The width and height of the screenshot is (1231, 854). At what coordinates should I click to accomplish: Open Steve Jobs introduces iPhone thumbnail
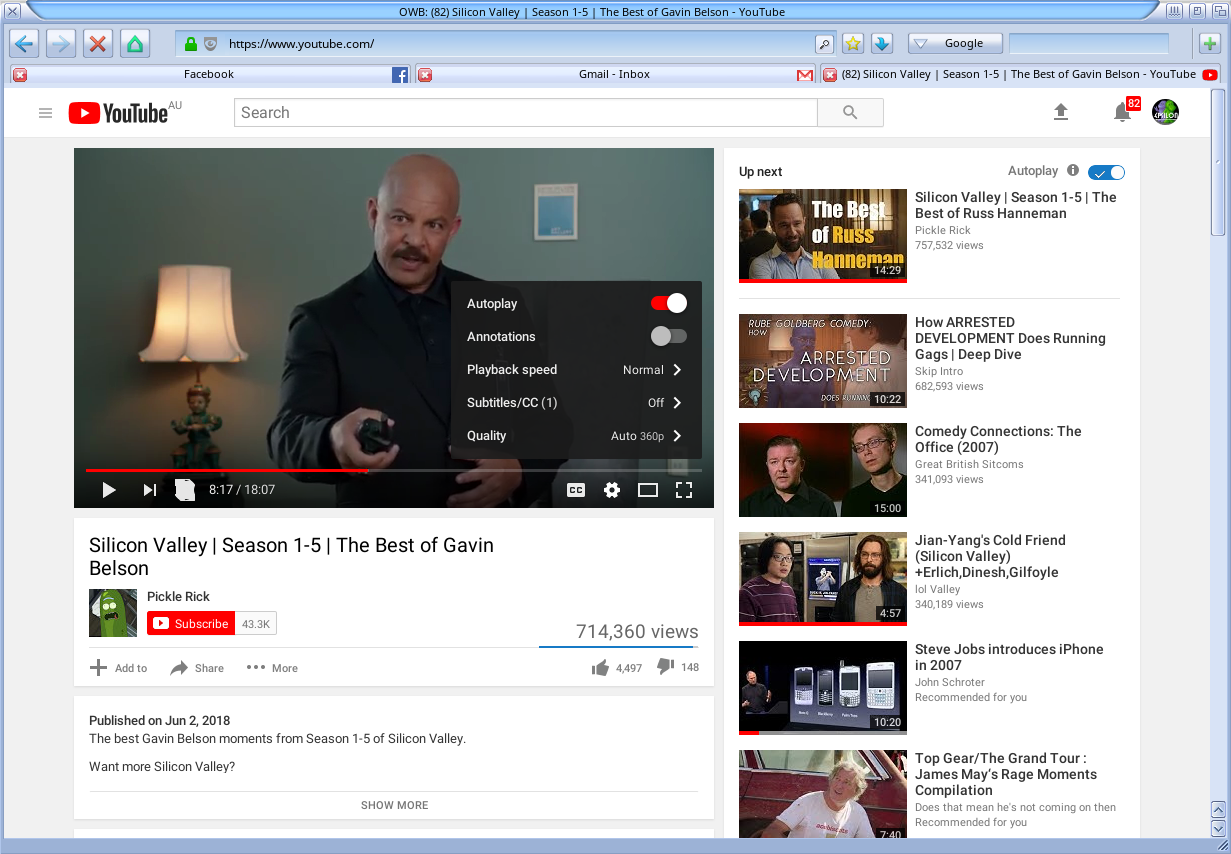click(823, 686)
